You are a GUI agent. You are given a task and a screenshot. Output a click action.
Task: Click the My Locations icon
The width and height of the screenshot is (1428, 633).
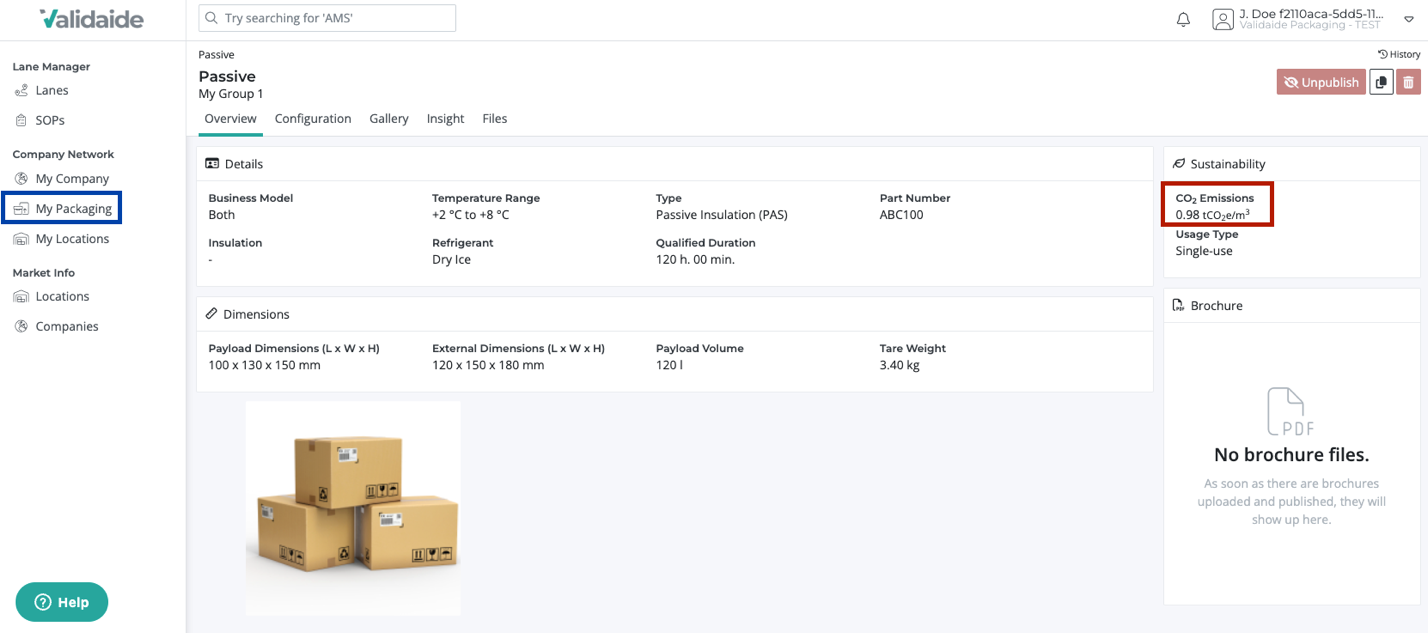pos(21,239)
